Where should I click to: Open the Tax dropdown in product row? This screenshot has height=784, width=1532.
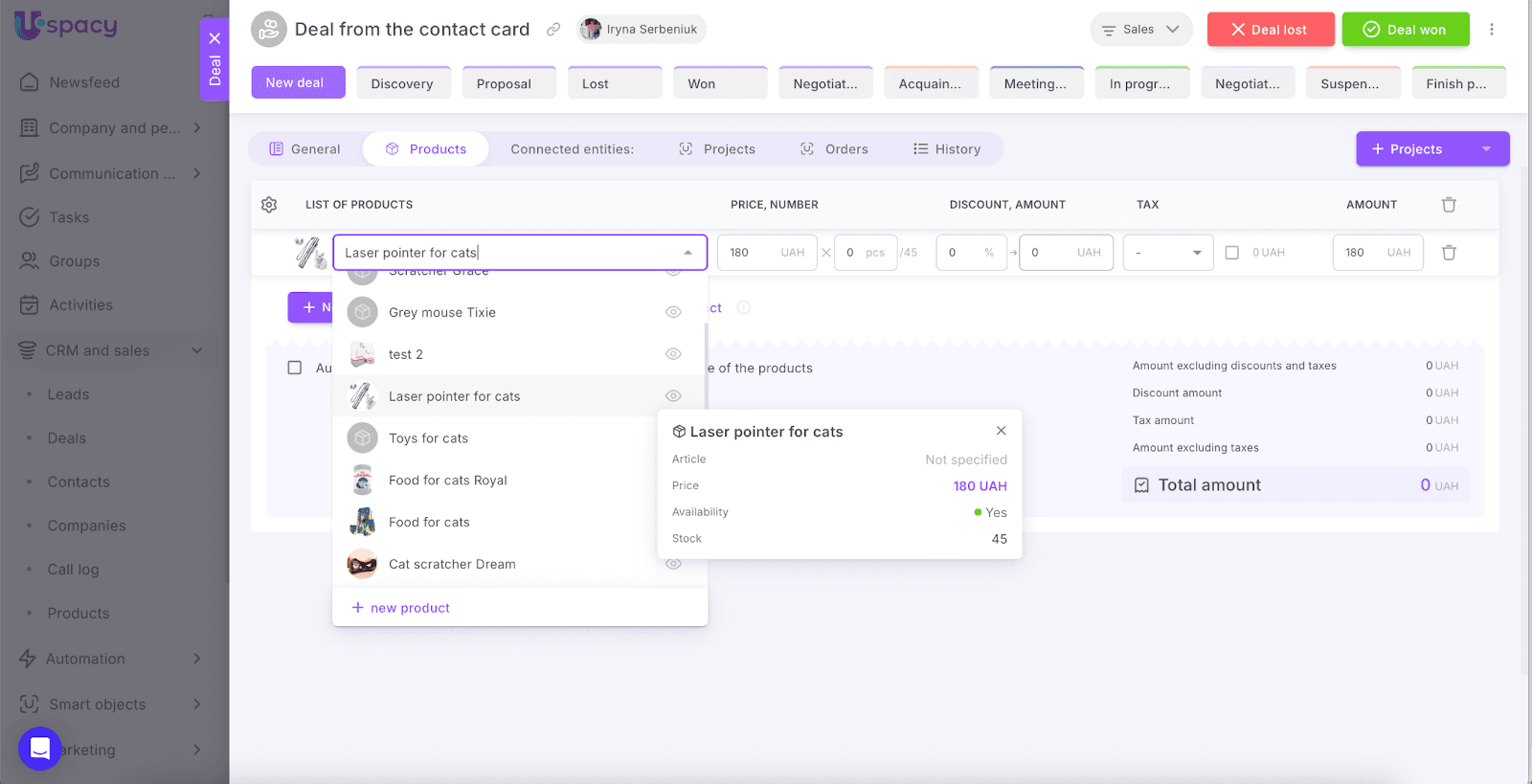point(1167,253)
